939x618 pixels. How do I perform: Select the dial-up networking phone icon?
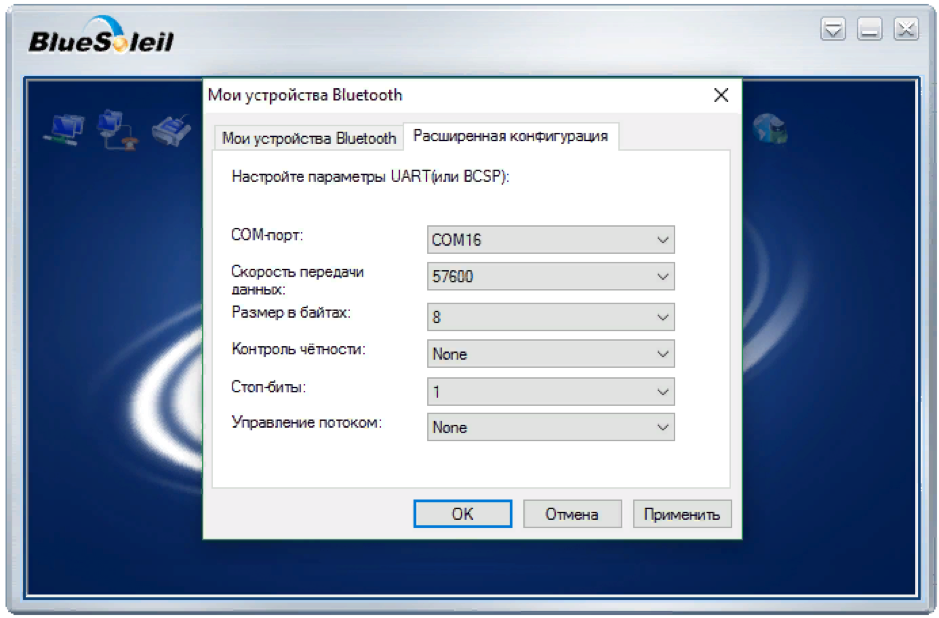117,130
